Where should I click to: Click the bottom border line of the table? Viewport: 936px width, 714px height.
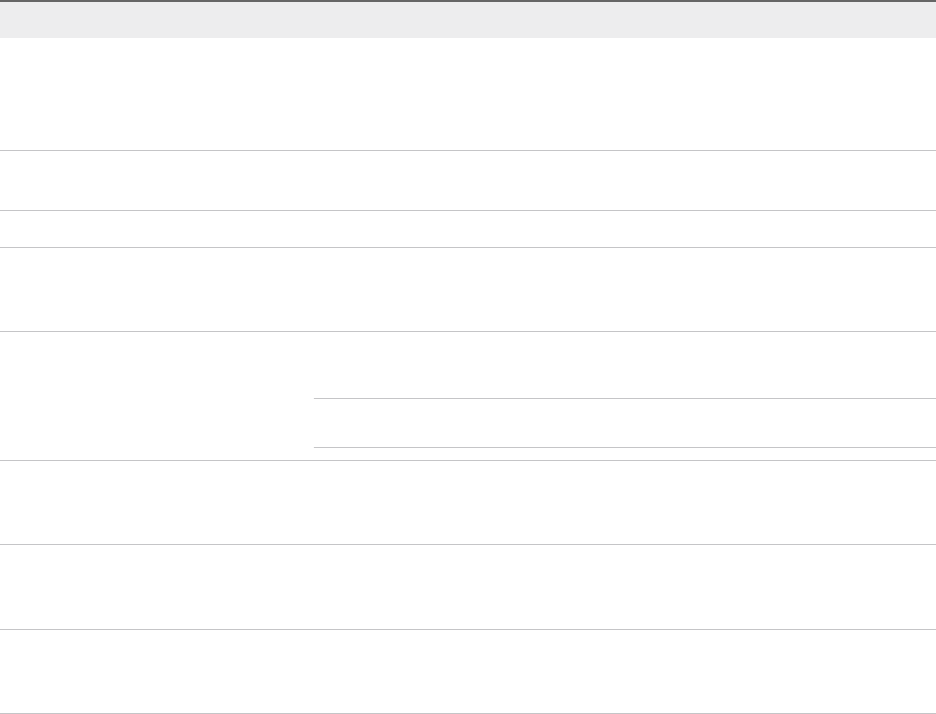pyautogui.click(x=468, y=713)
